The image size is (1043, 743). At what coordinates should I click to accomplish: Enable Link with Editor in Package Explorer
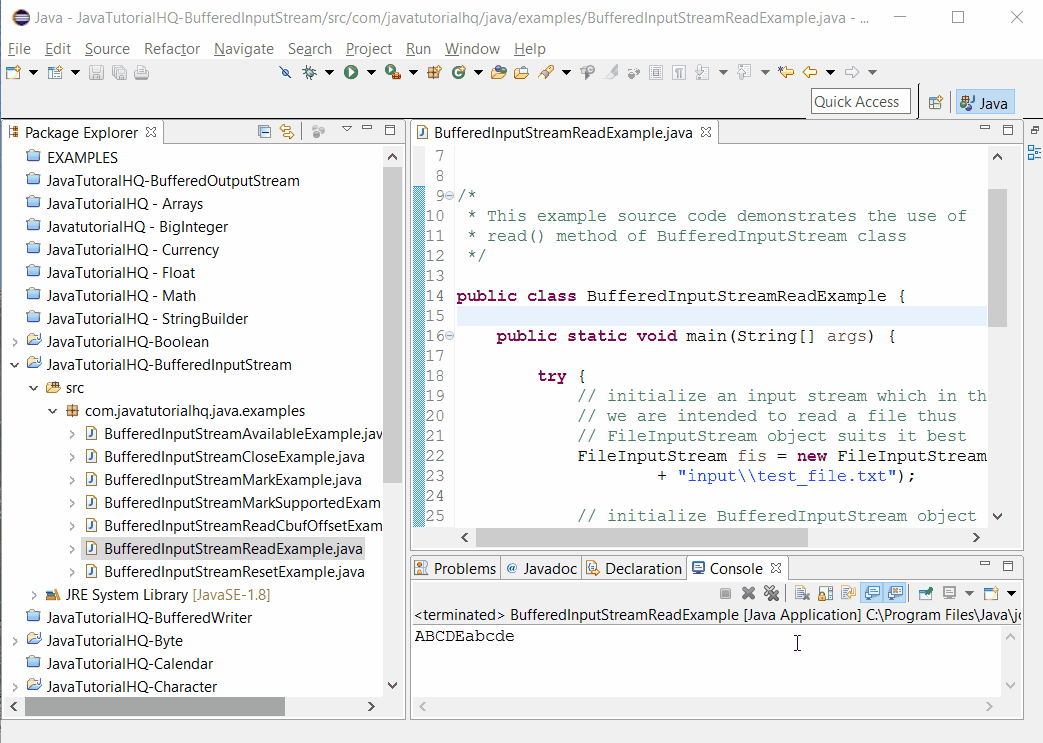click(287, 131)
